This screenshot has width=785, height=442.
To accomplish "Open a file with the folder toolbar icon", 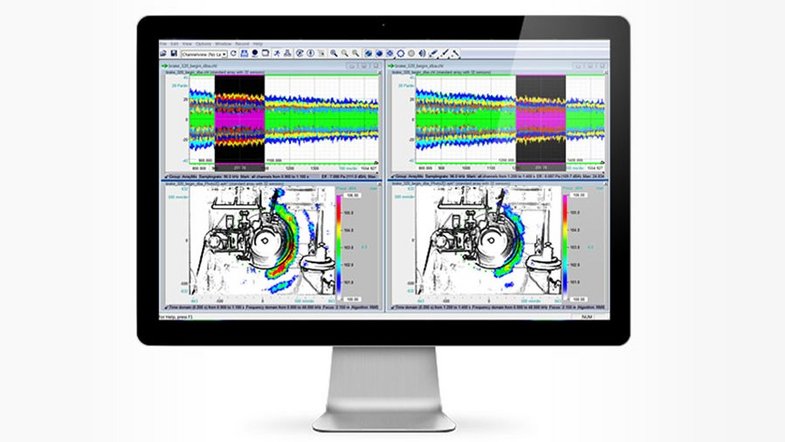I will point(163,53).
